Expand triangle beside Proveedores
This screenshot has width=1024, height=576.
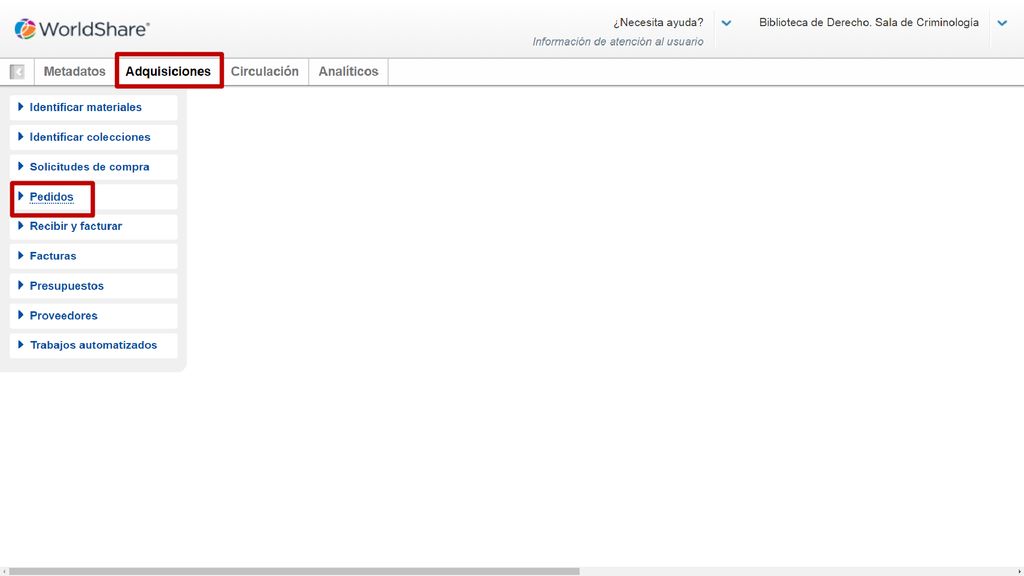pos(20,315)
